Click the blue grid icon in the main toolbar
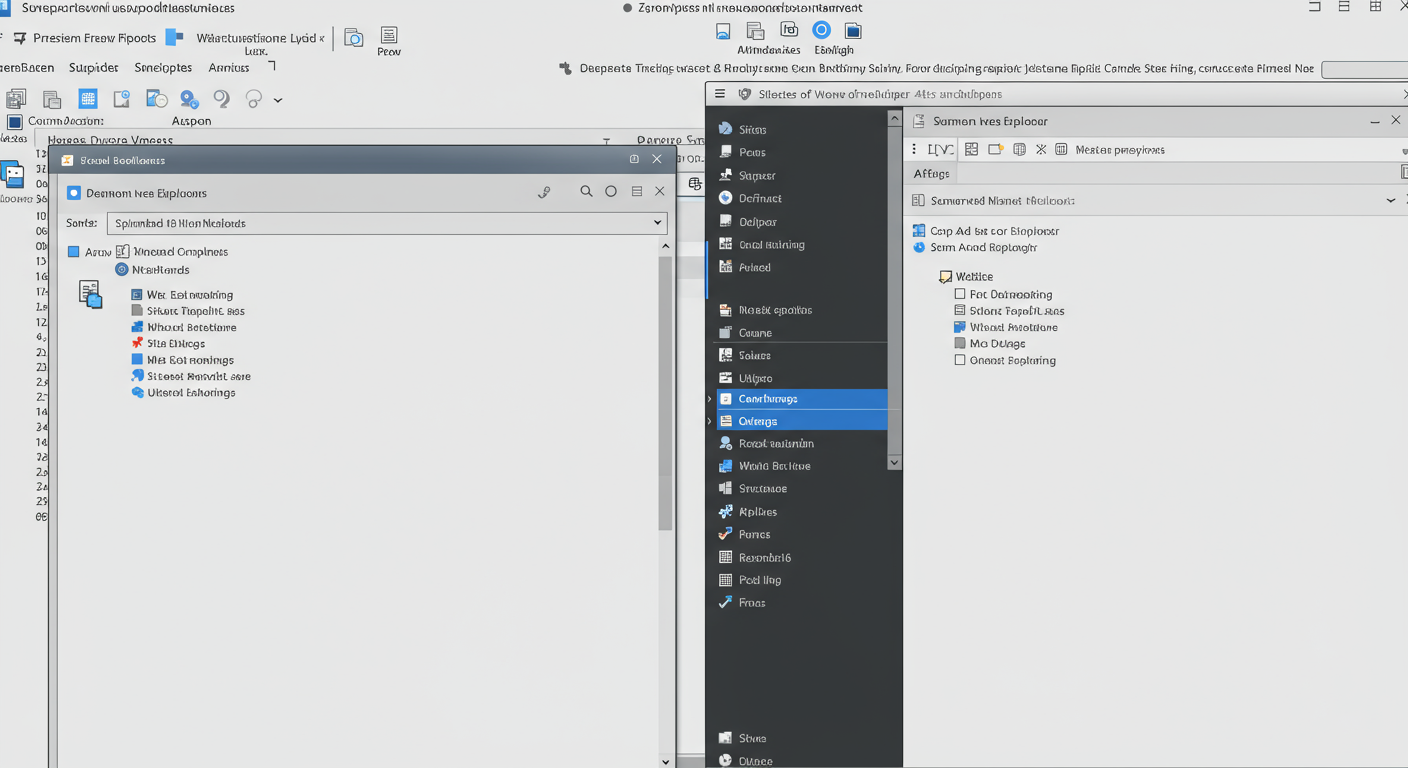Image resolution: width=1408 pixels, height=768 pixels. (88, 98)
